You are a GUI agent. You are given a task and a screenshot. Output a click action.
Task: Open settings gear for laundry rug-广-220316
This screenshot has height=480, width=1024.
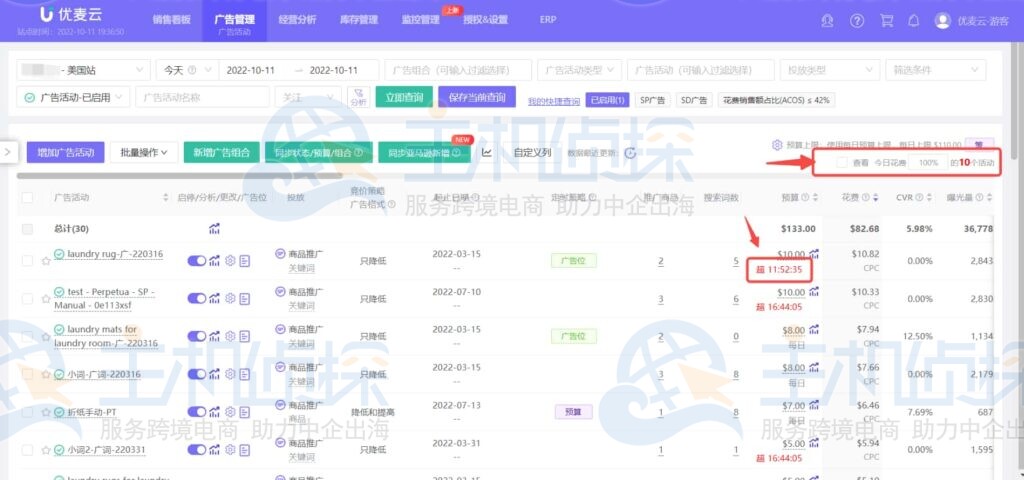click(x=230, y=261)
